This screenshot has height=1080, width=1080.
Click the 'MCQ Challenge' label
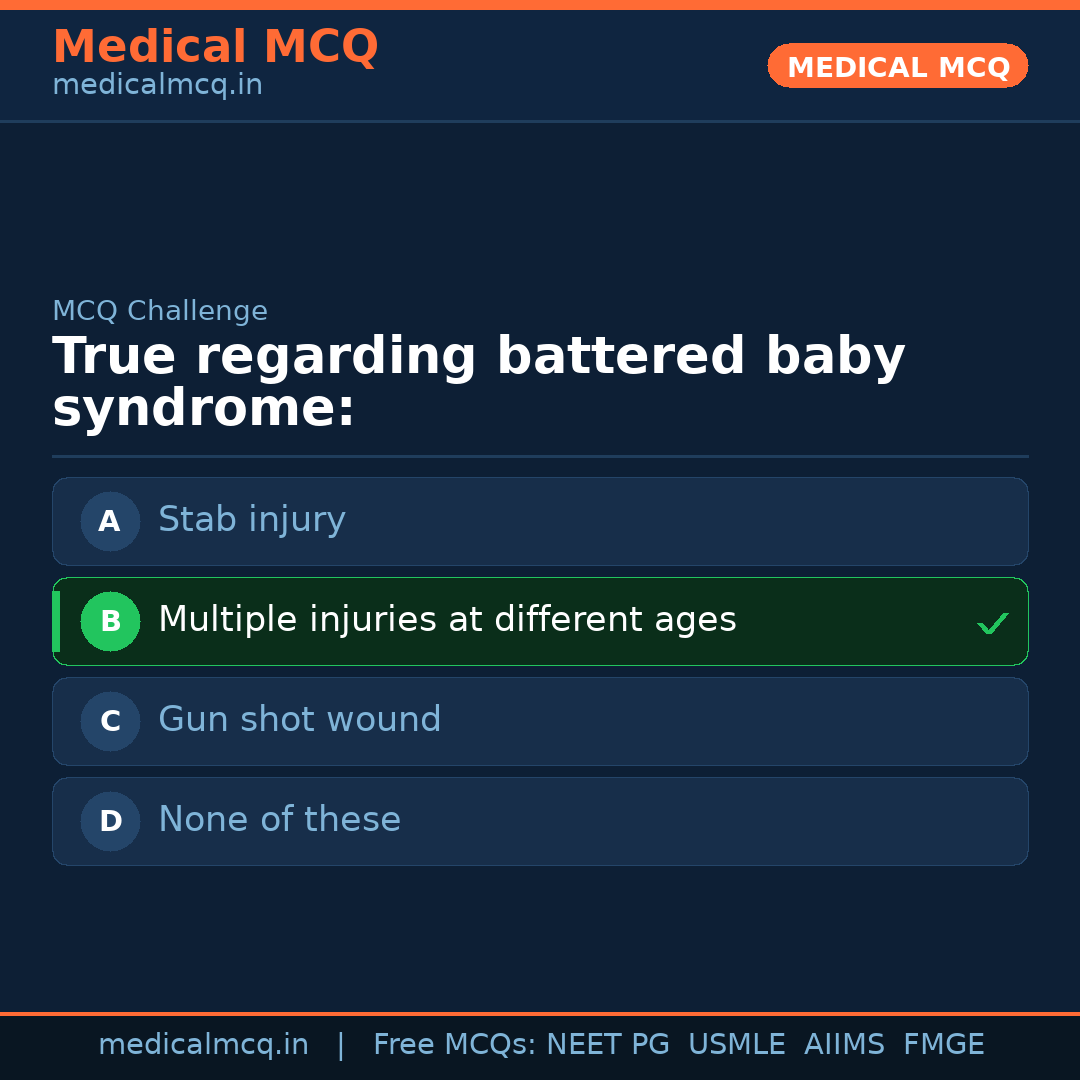160,311
